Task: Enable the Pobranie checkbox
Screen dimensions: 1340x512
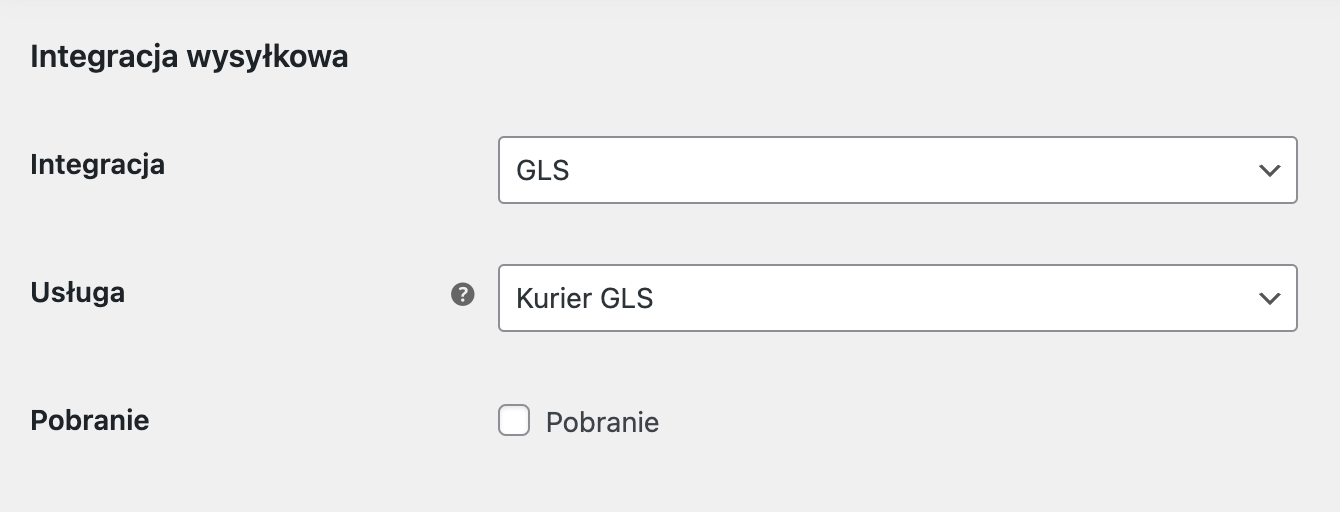Action: (514, 420)
